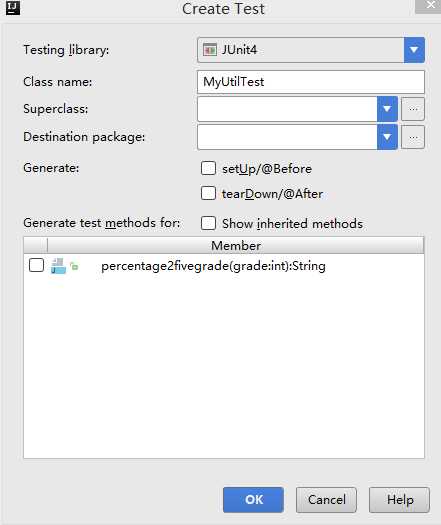The width and height of the screenshot is (441, 525).
Task: Click the Cancel button
Action: click(326, 500)
